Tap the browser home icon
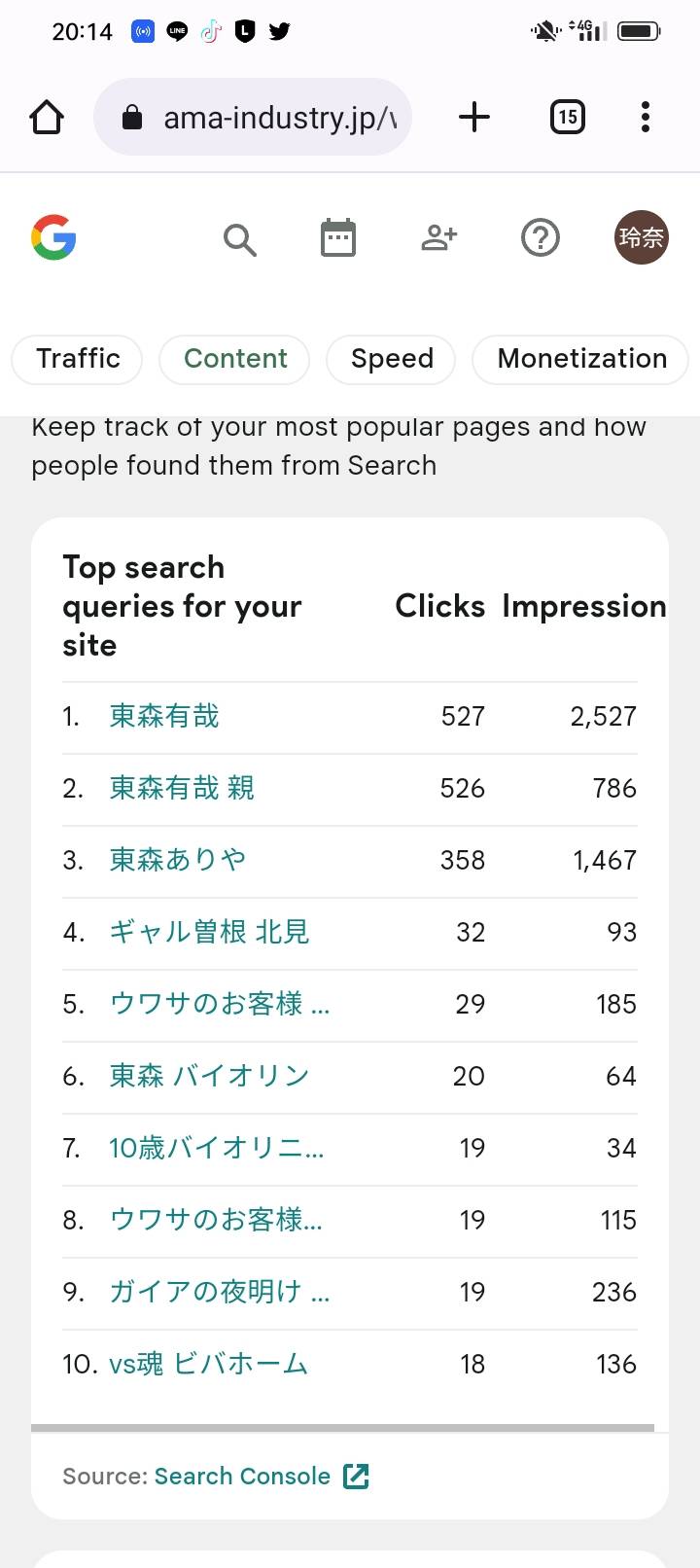 [47, 118]
